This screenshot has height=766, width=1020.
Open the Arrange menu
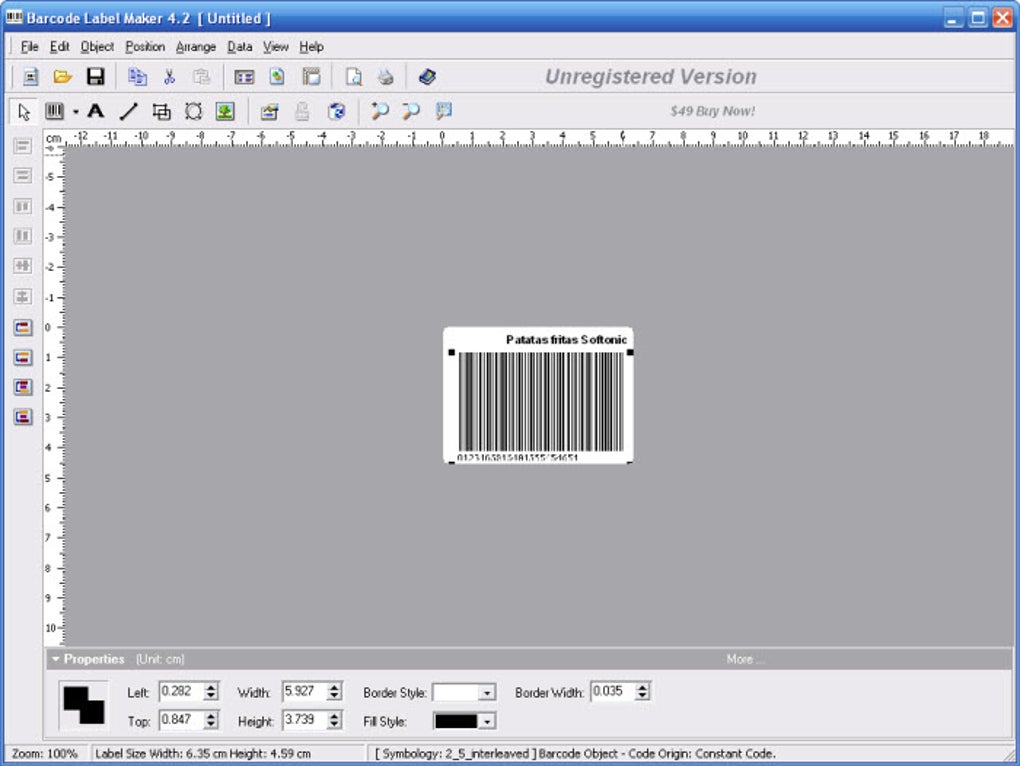[196, 47]
